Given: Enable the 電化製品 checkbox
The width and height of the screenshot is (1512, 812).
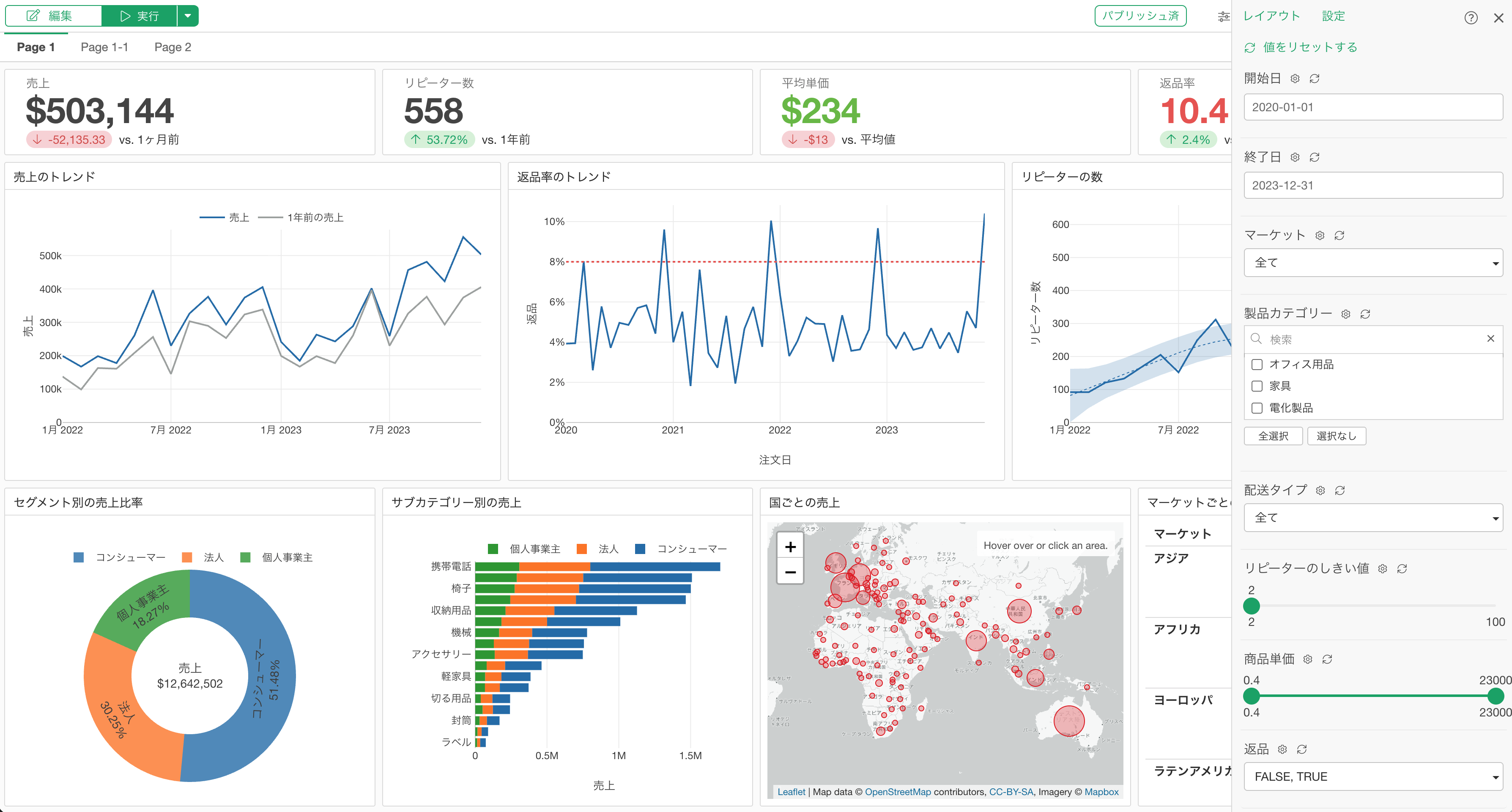Looking at the screenshot, I should point(1257,408).
